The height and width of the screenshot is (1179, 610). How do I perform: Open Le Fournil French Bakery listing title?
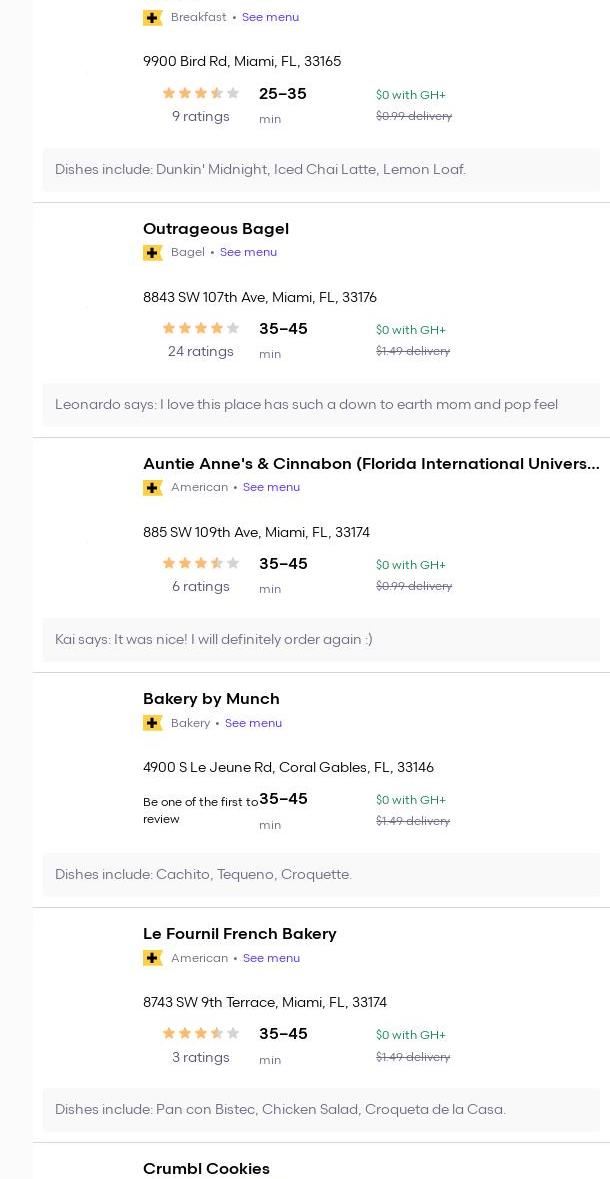click(x=240, y=933)
